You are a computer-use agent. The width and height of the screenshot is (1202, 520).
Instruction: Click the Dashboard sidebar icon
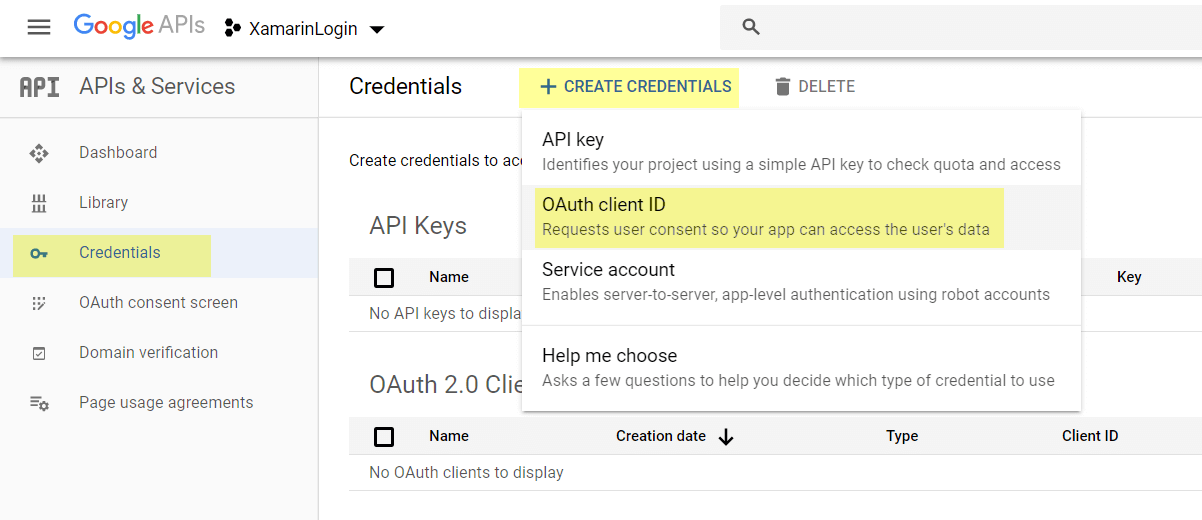39,153
